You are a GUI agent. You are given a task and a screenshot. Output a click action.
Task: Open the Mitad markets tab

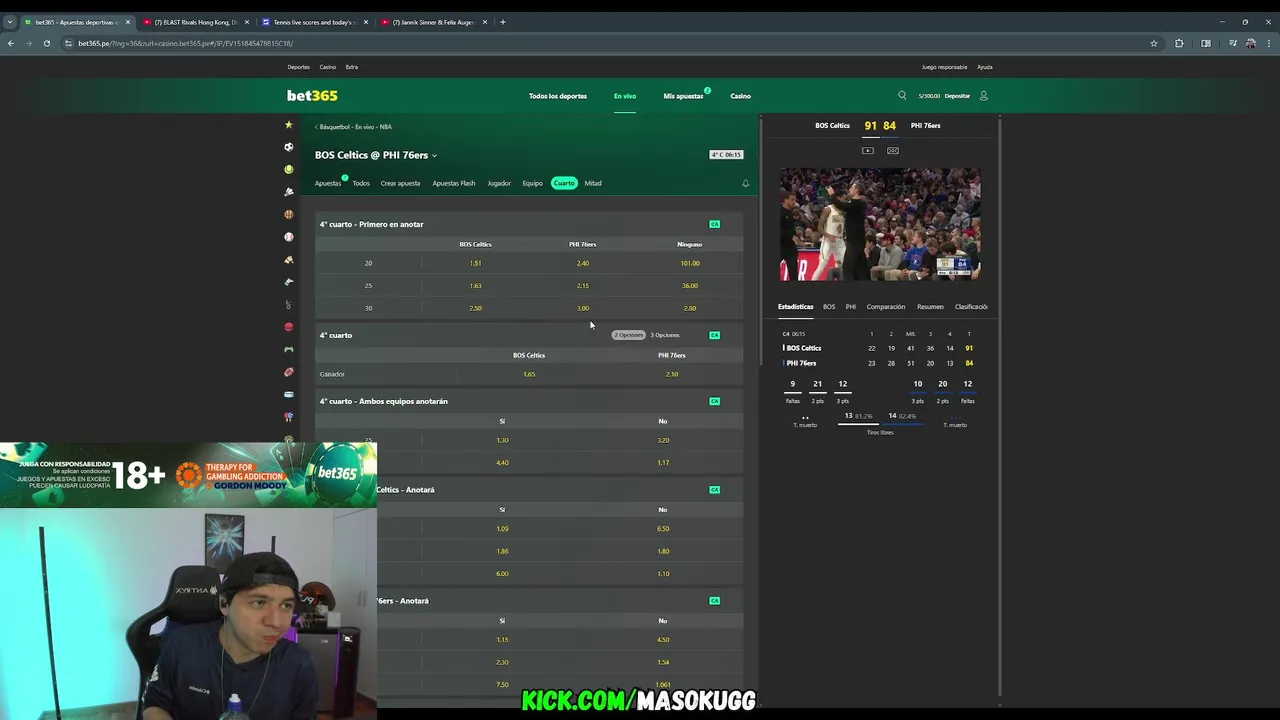click(593, 183)
